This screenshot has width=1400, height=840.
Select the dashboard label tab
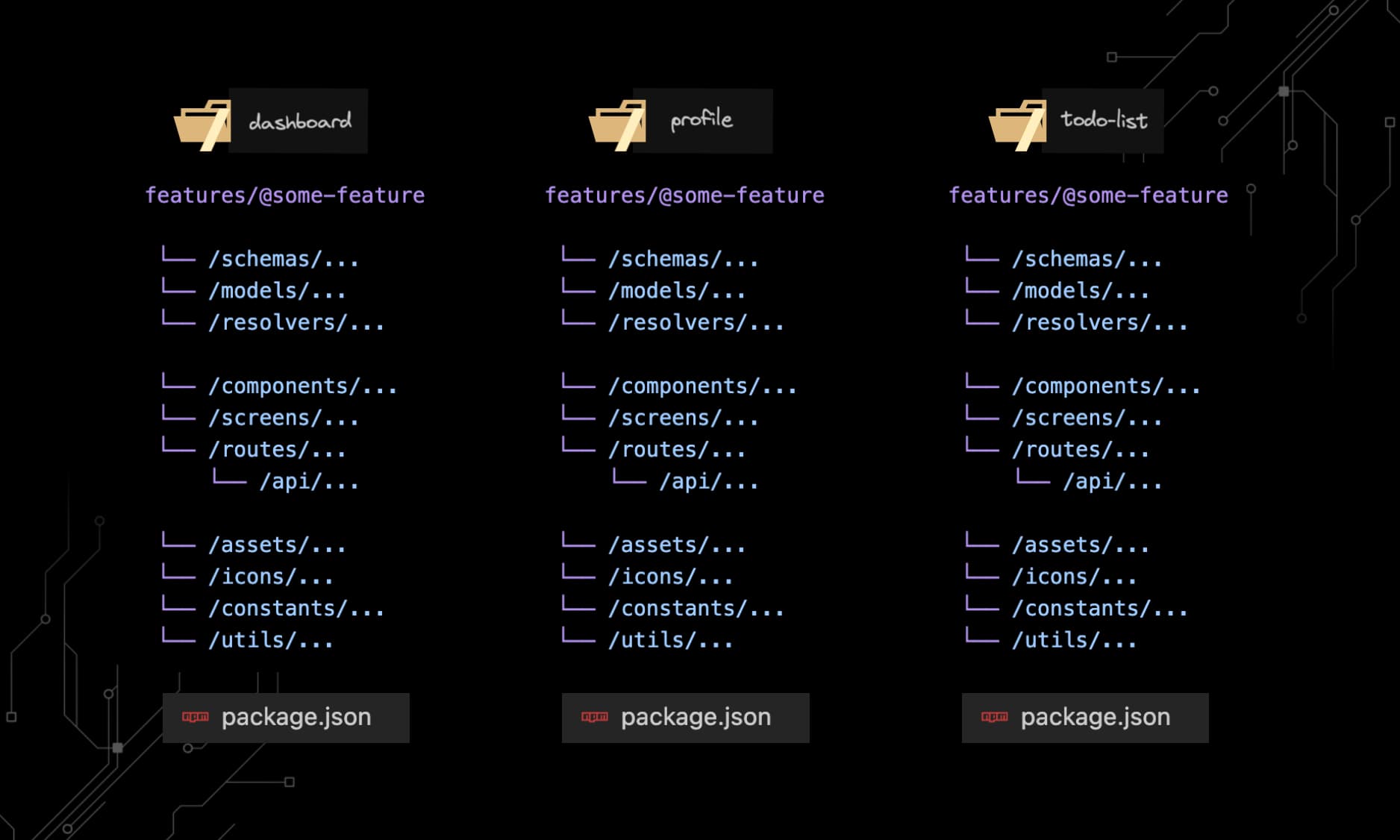[x=299, y=121]
